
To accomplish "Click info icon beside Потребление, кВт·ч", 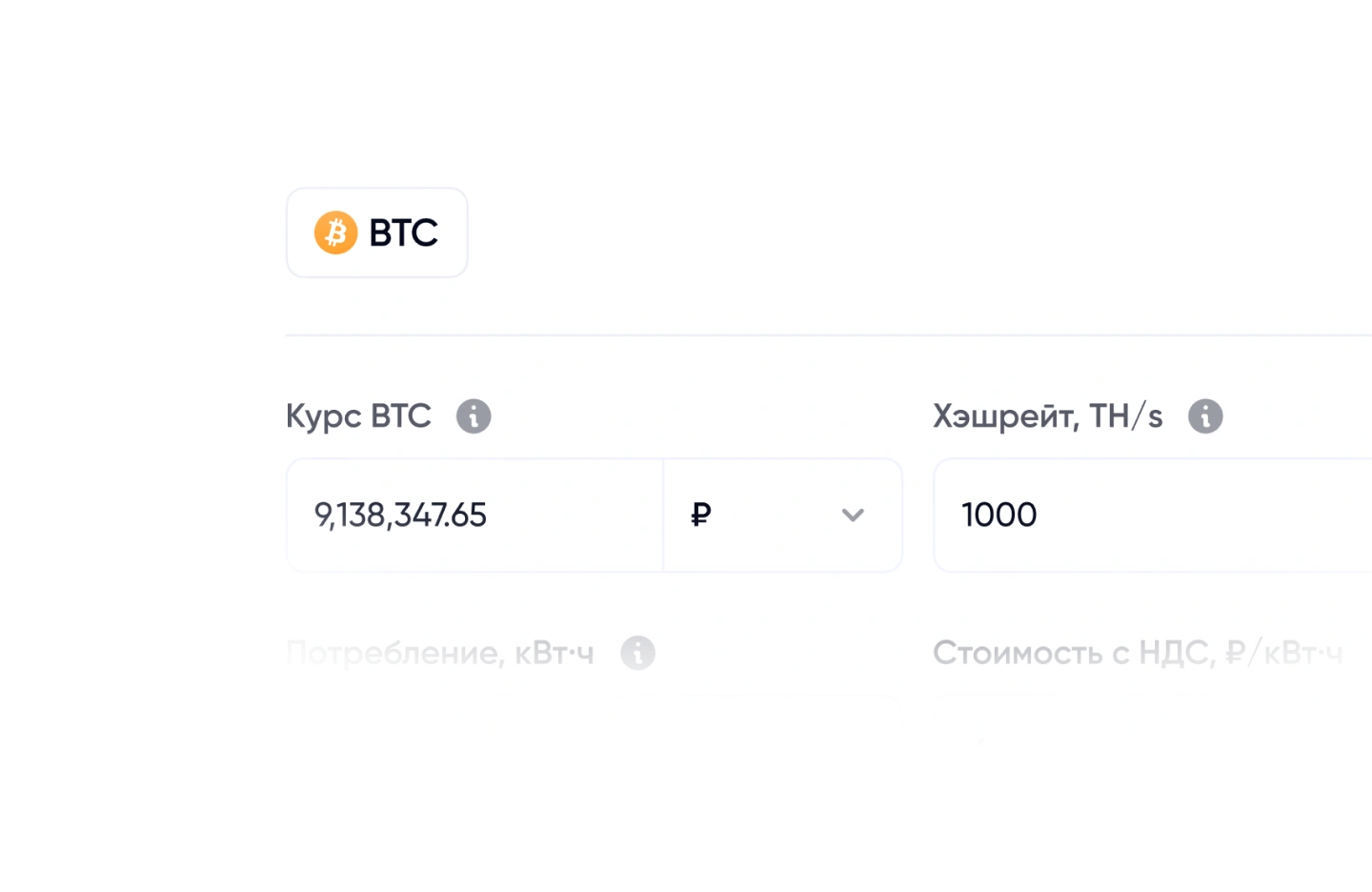I will click(637, 653).
